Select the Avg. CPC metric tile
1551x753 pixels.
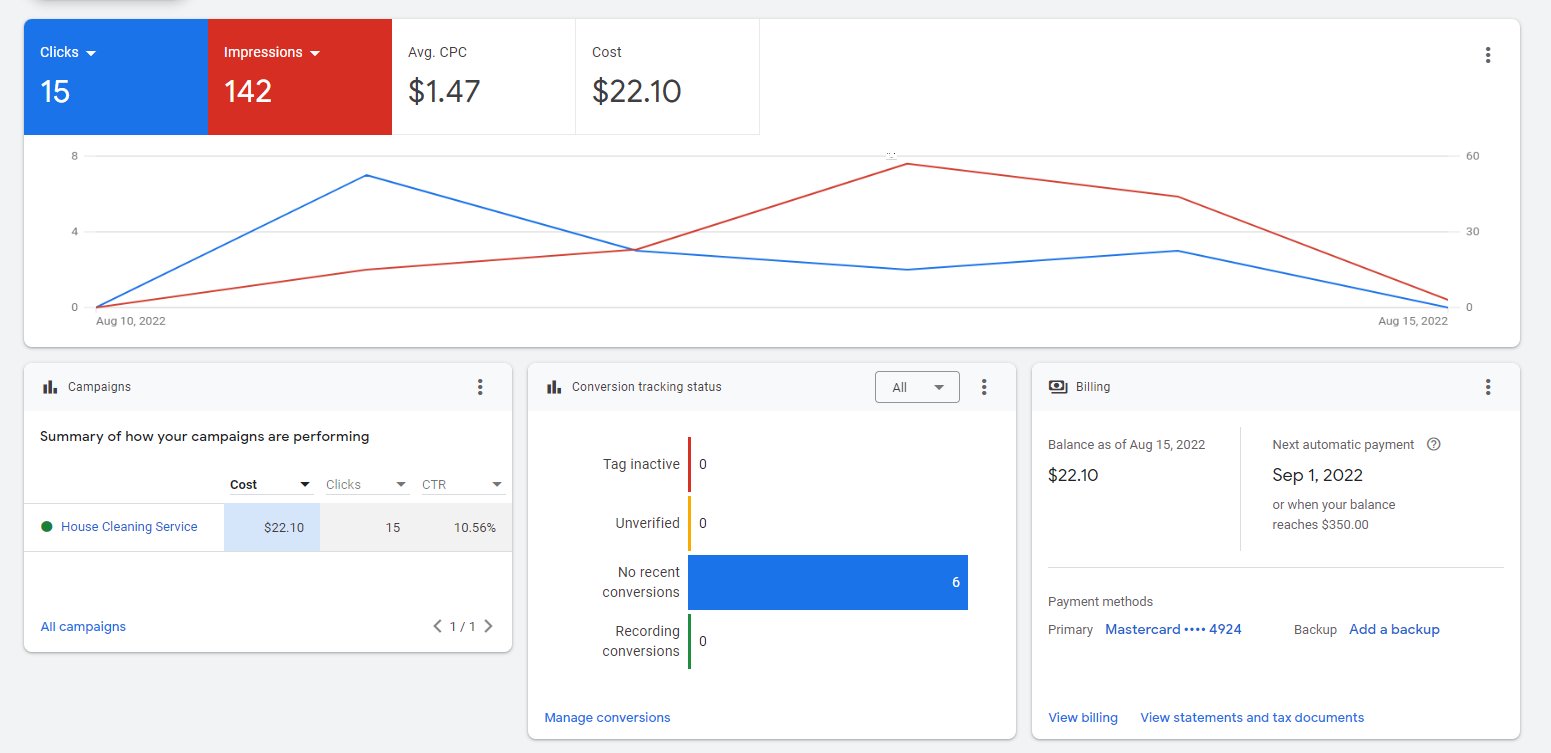pos(483,76)
